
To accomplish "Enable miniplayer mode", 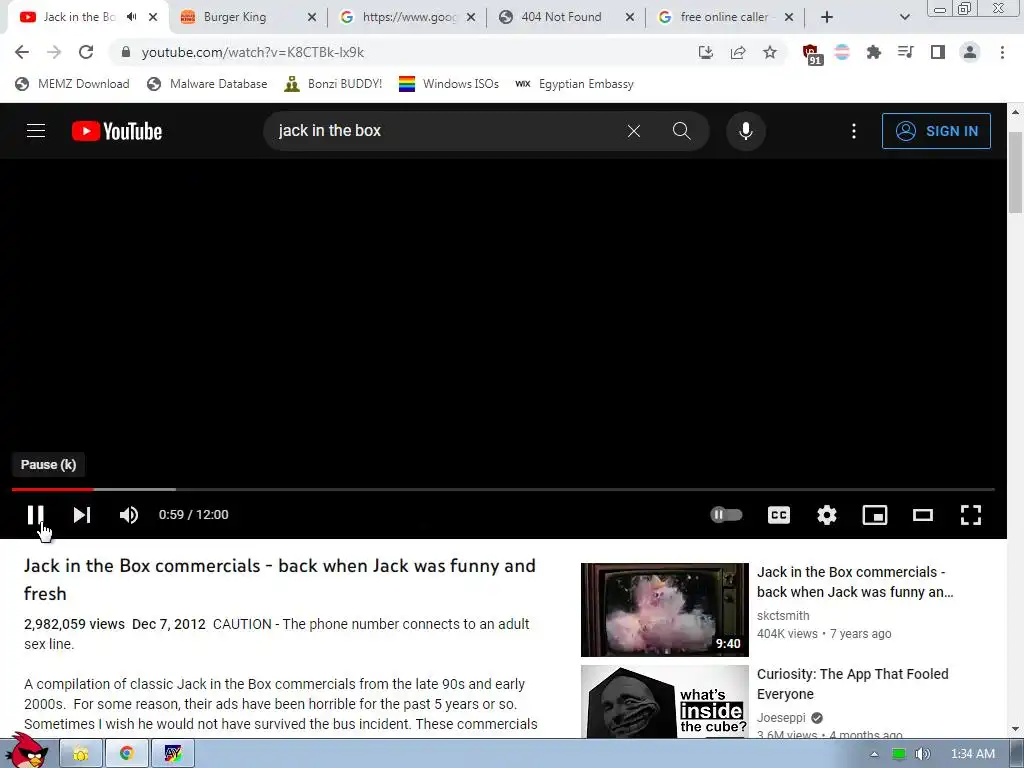I will pos(874,515).
